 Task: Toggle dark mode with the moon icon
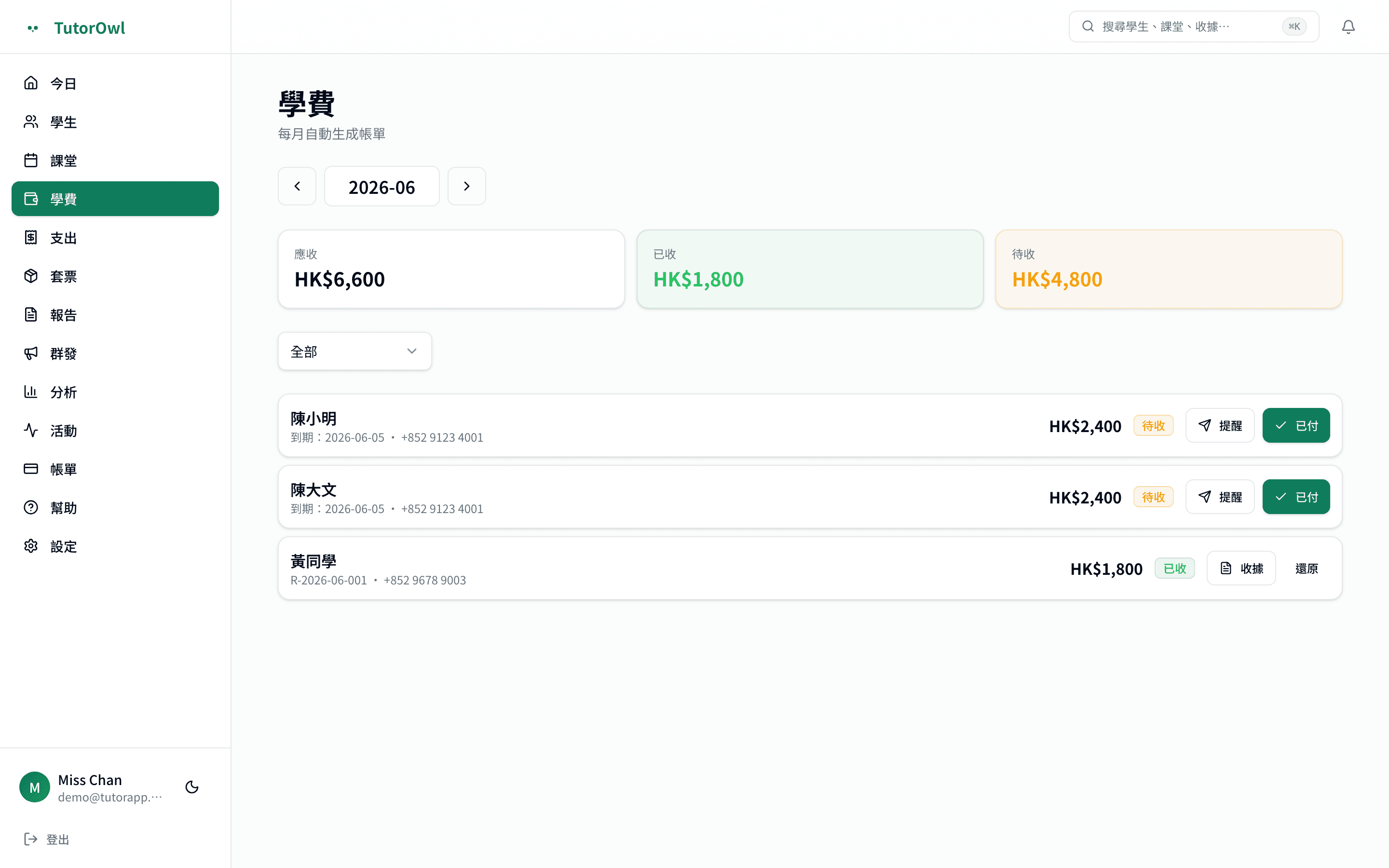click(192, 787)
